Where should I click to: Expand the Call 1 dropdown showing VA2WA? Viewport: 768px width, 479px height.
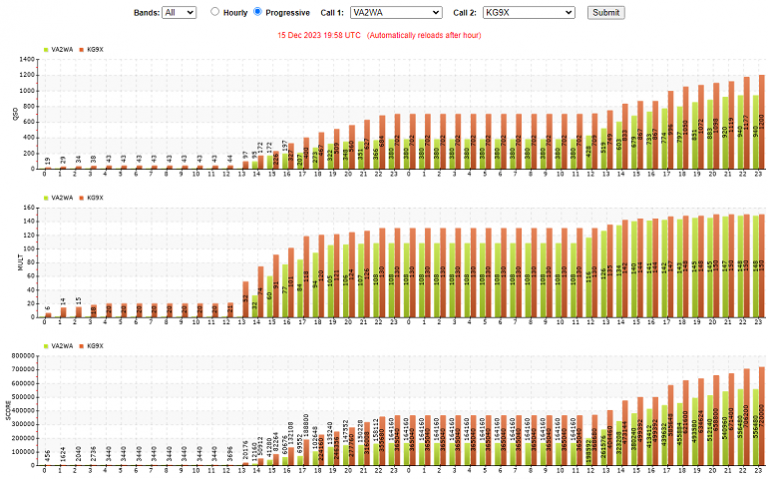pos(395,12)
